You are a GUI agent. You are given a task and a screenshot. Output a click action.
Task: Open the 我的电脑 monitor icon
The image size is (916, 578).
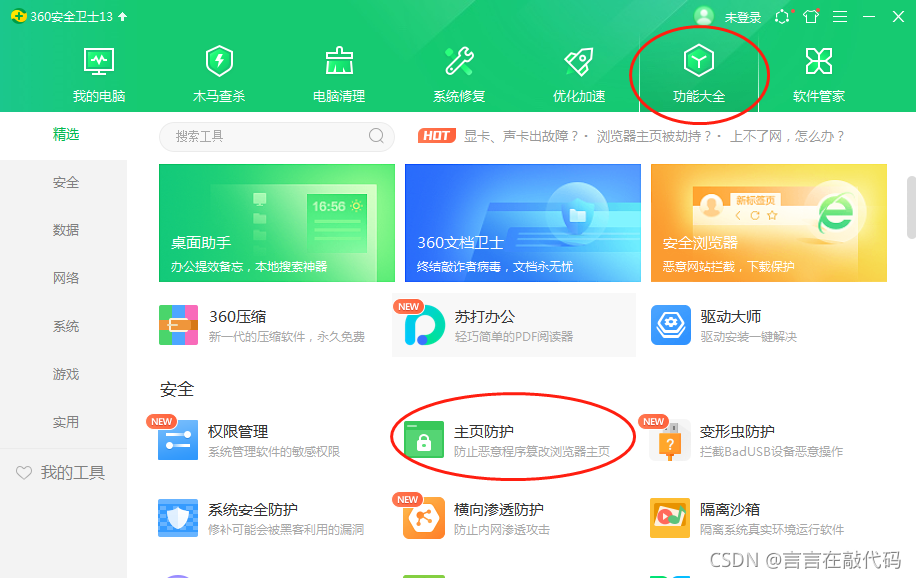point(99,61)
